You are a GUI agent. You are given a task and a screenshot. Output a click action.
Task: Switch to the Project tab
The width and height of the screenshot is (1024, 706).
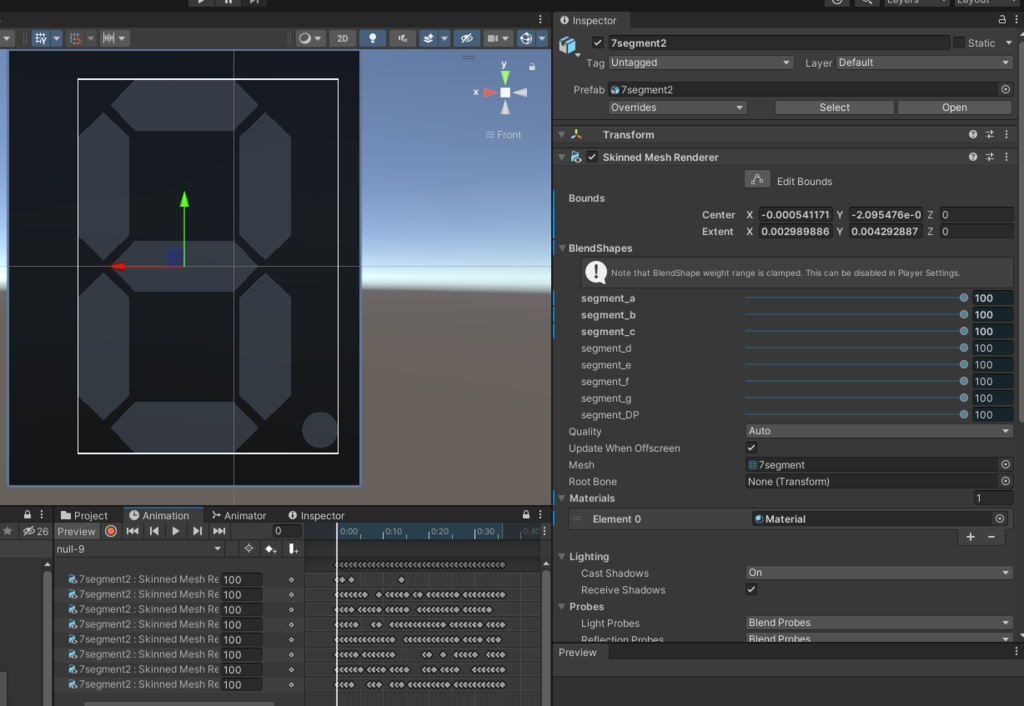pos(84,515)
